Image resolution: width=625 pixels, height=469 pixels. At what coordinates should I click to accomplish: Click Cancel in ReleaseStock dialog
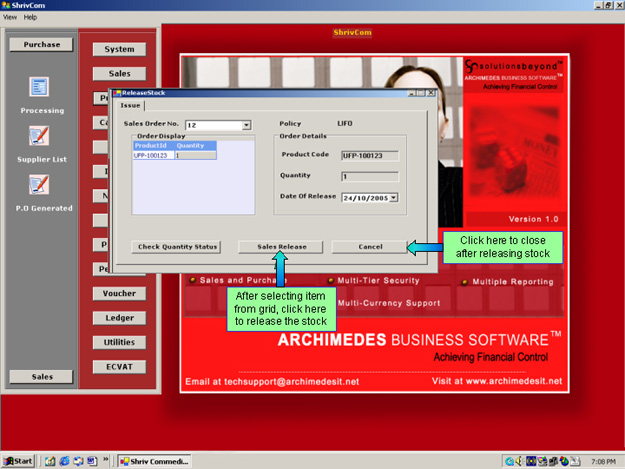pos(370,246)
